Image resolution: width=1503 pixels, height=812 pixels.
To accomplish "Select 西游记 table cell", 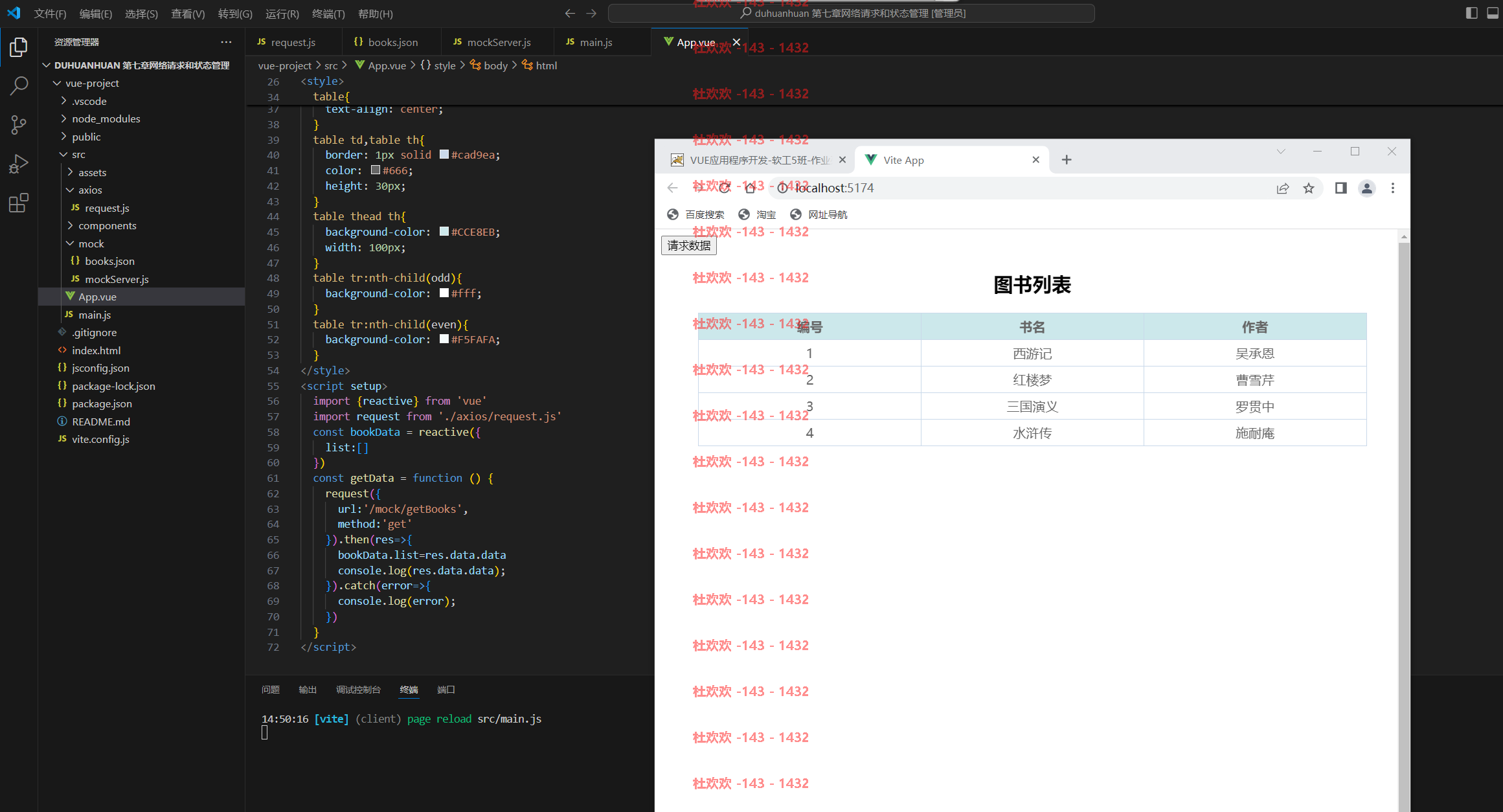I will (1032, 354).
